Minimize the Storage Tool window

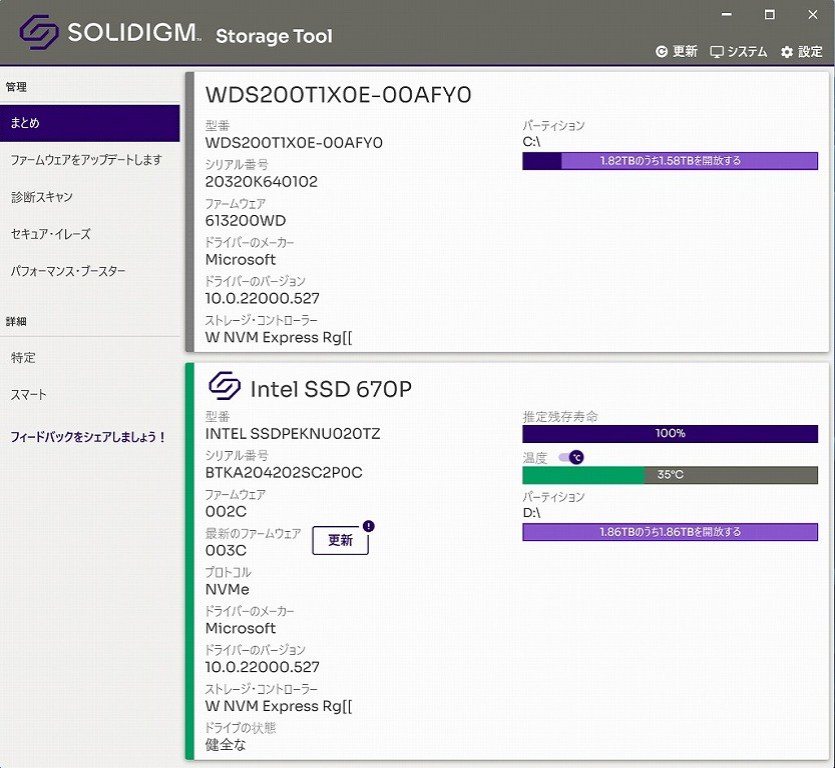point(726,14)
